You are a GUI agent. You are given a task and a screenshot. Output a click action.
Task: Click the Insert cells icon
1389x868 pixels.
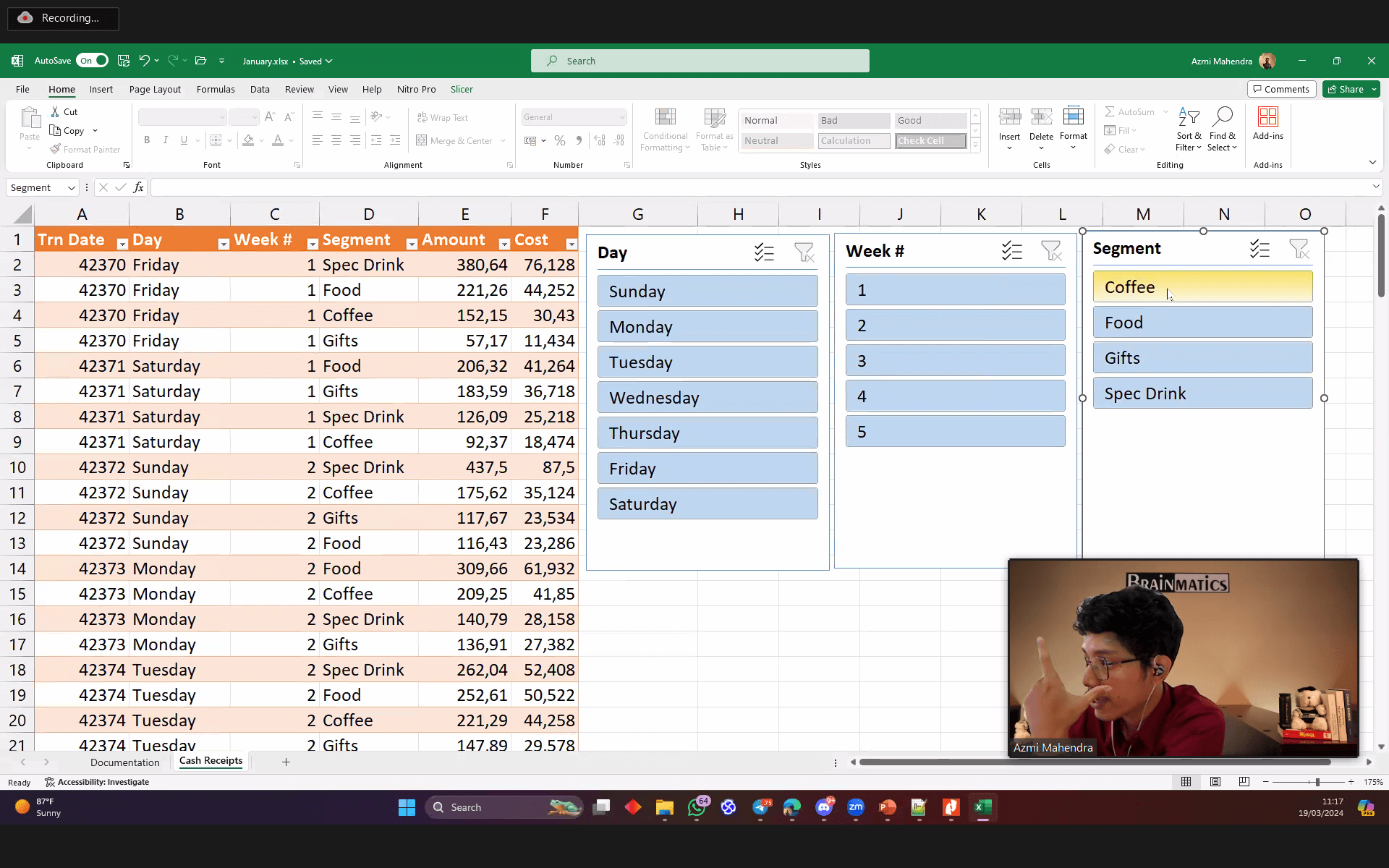1009,116
